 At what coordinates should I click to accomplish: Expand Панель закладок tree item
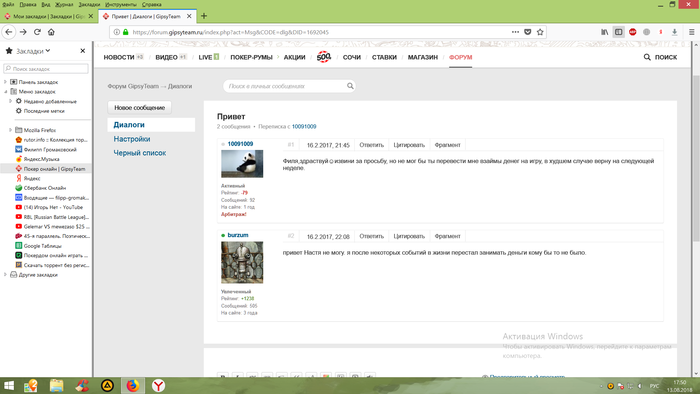tap(5, 82)
